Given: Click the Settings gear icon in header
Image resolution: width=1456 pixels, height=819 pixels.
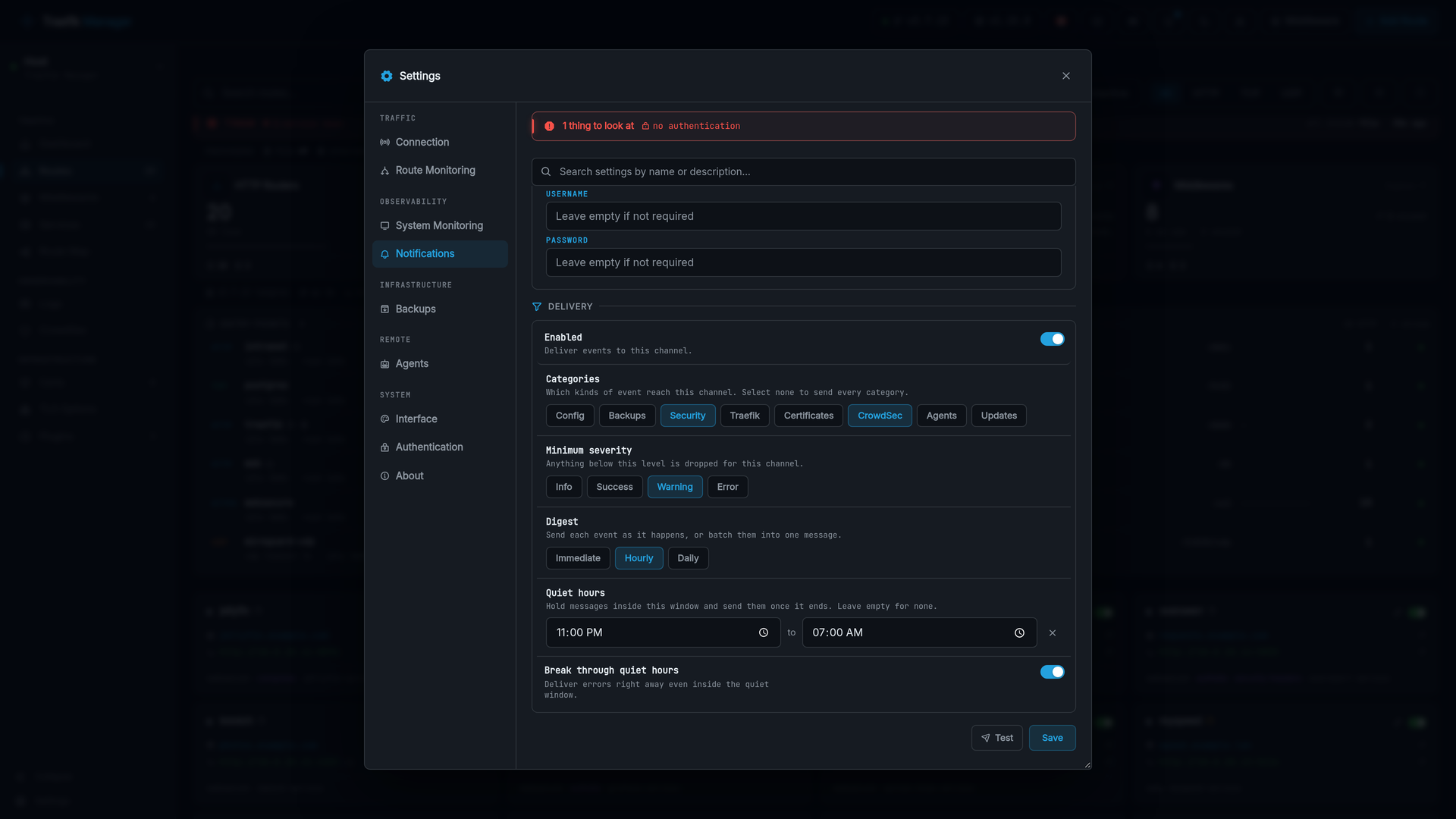Looking at the screenshot, I should point(387,76).
